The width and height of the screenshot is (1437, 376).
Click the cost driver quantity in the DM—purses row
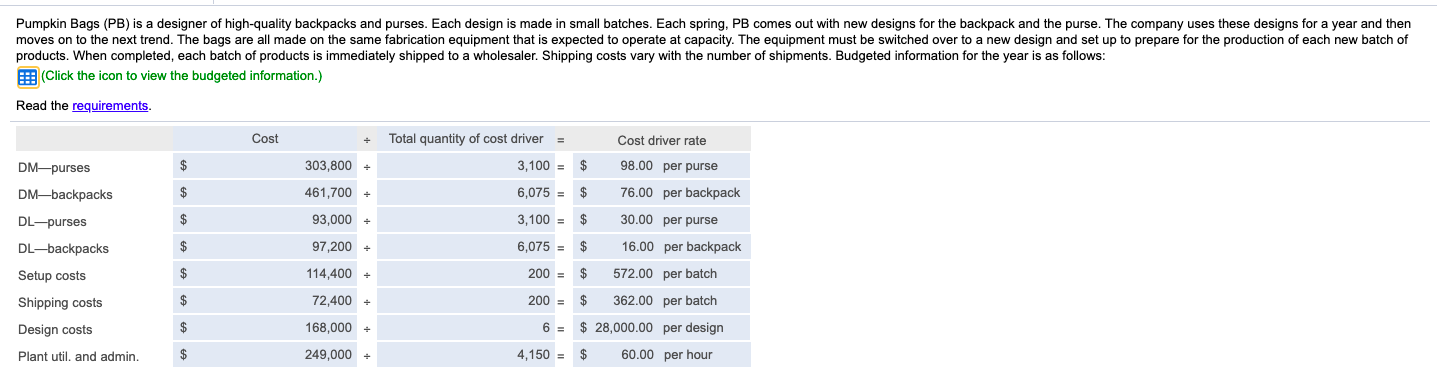coord(465,166)
